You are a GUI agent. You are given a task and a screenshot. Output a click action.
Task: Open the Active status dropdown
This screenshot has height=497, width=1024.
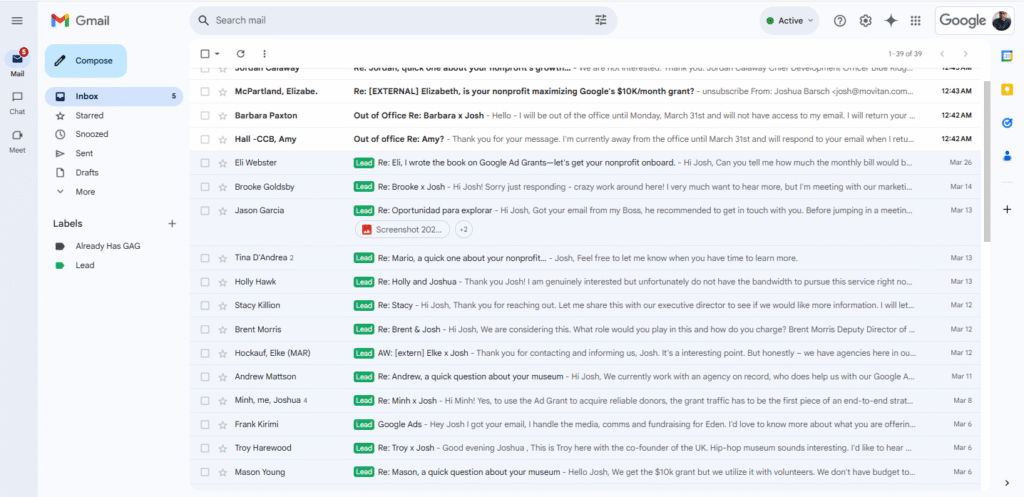pos(789,21)
